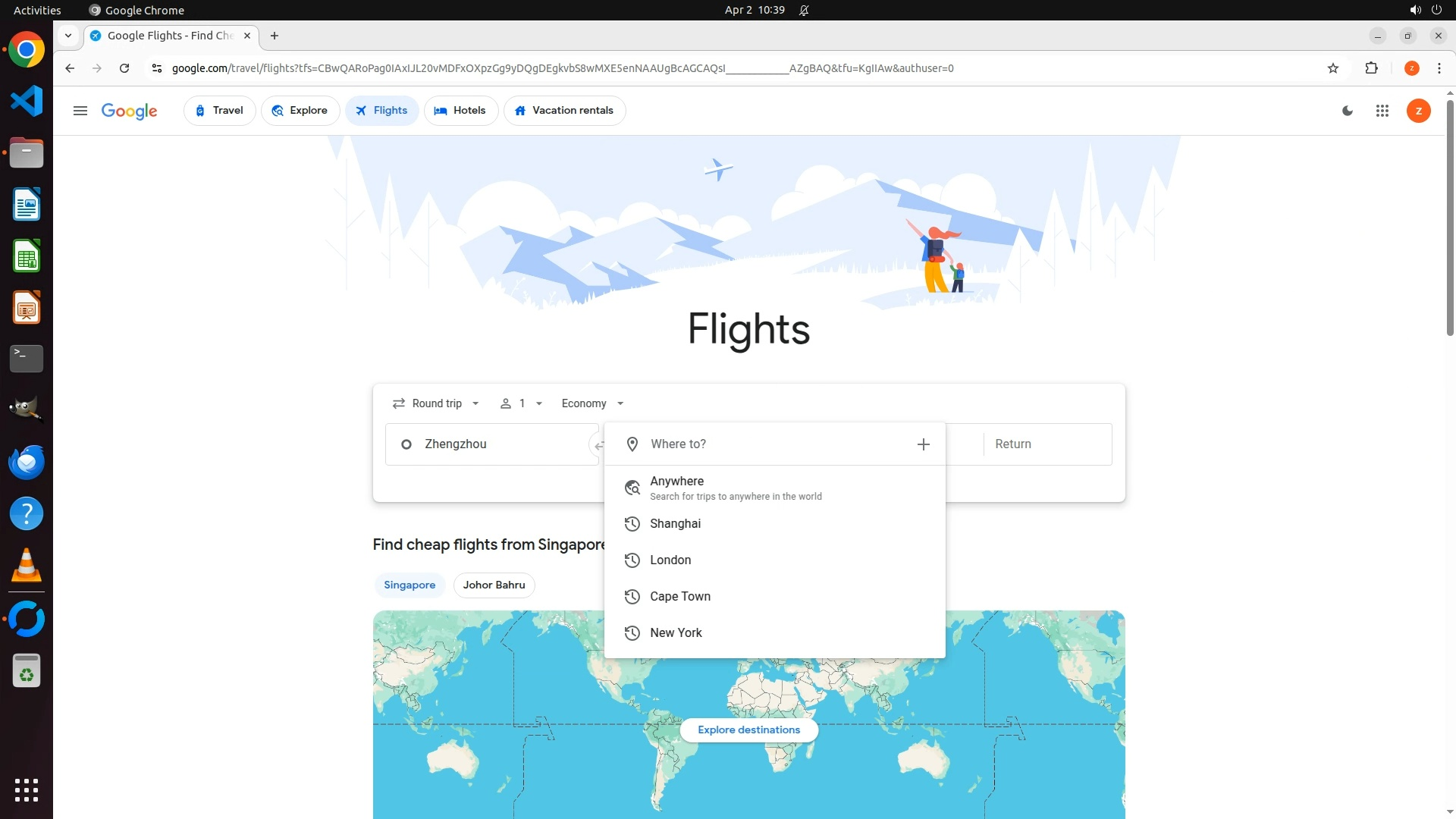The width and height of the screenshot is (1456, 819).
Task: Open the Explore tab
Action: tap(300, 111)
